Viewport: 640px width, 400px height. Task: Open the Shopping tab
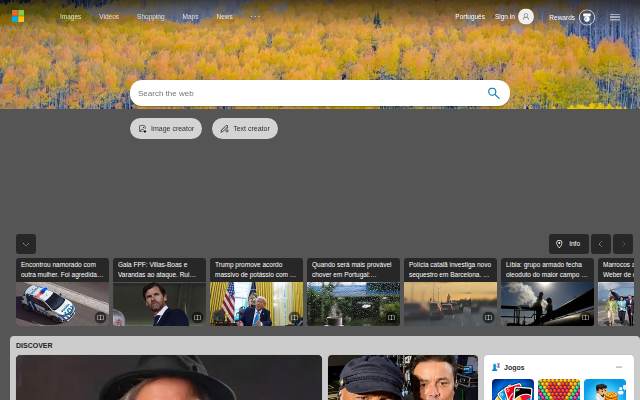[151, 17]
